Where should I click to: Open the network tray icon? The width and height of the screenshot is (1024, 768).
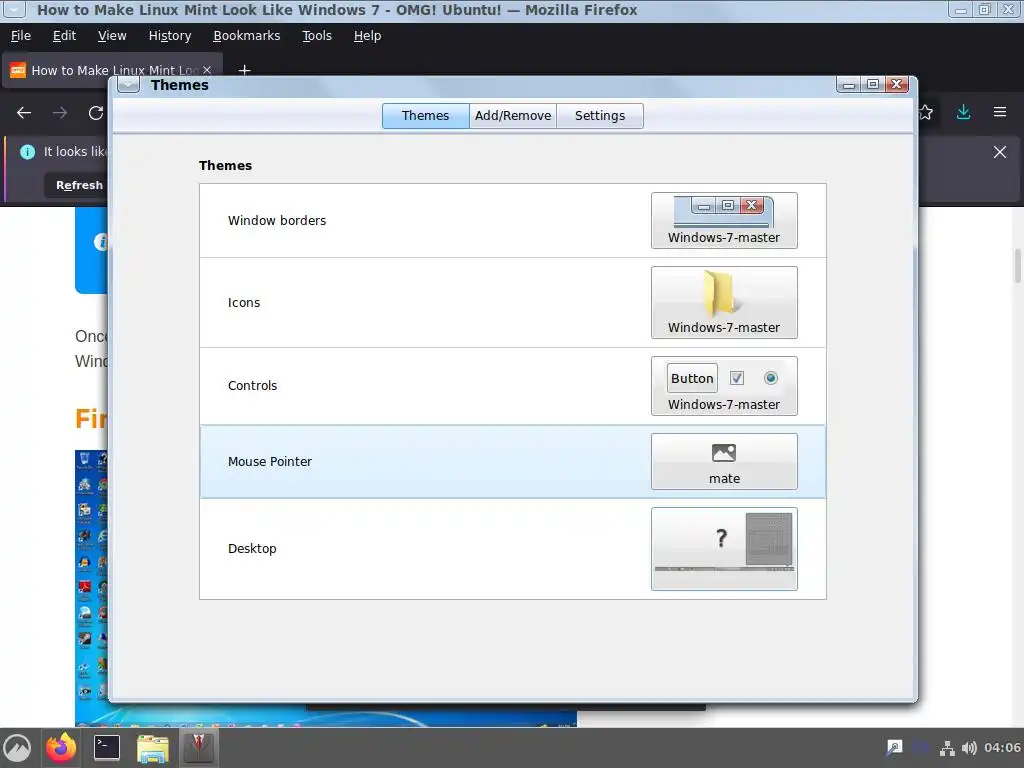947,748
